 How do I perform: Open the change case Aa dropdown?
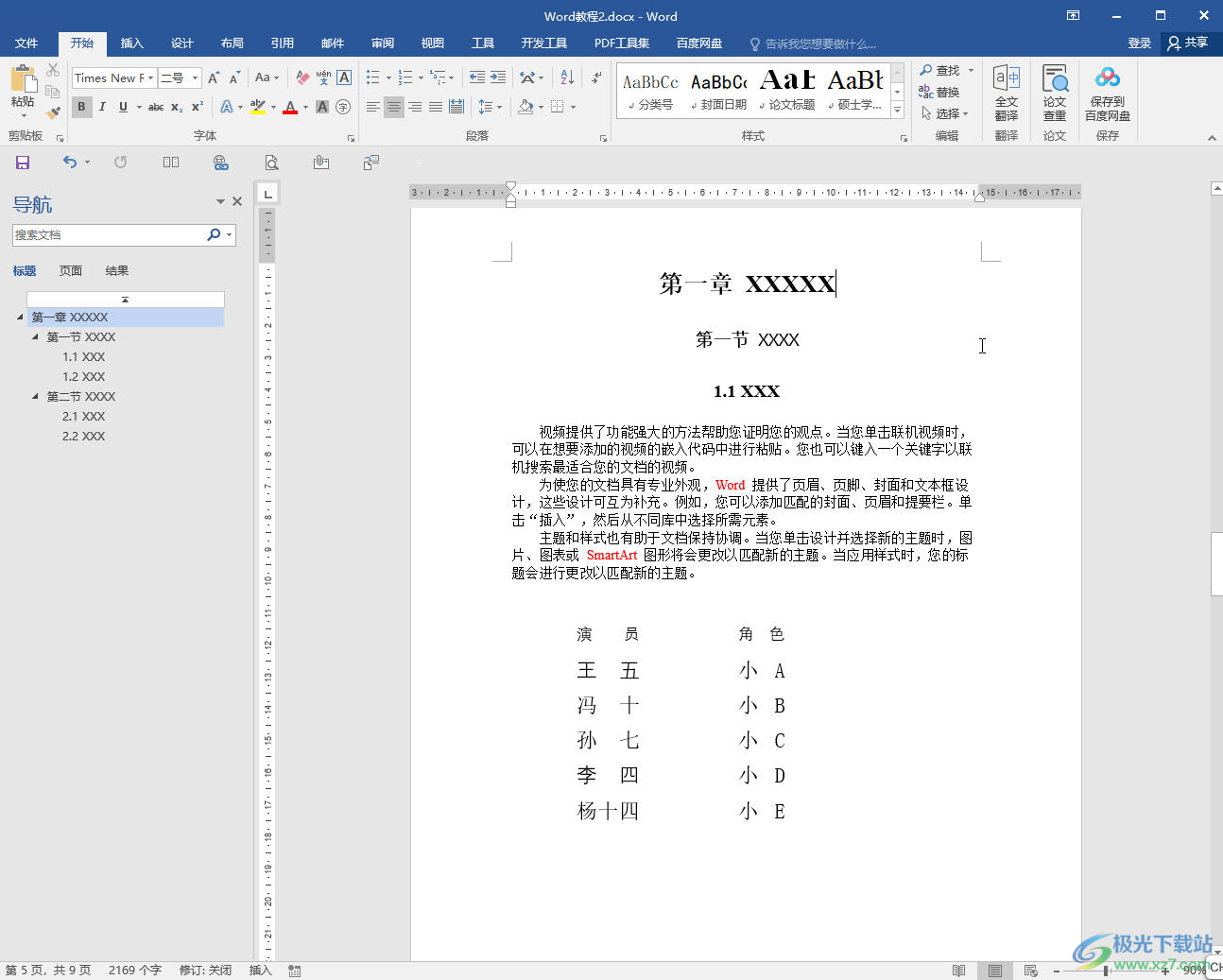coord(267,77)
